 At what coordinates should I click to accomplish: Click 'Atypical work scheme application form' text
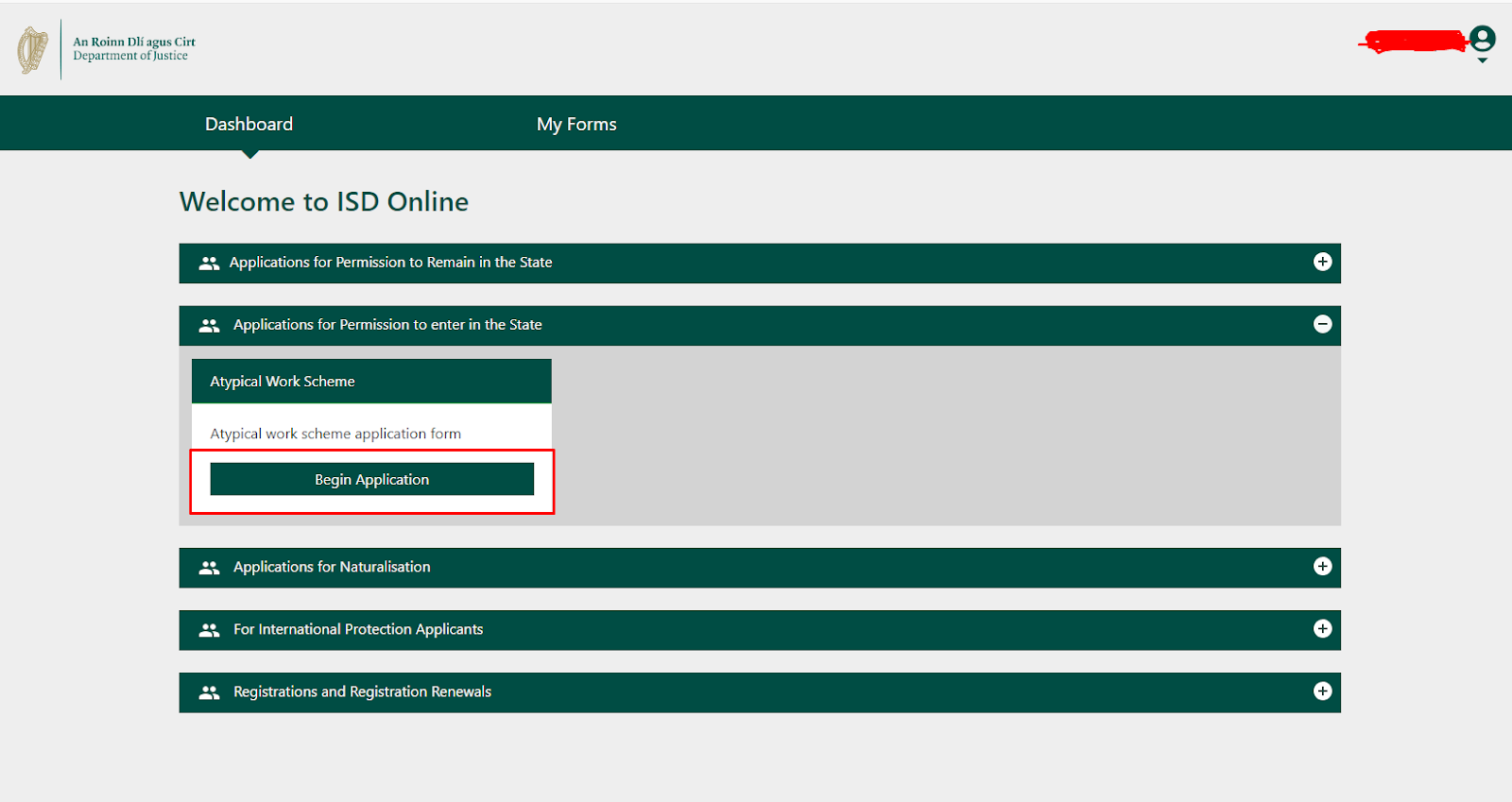pos(335,434)
